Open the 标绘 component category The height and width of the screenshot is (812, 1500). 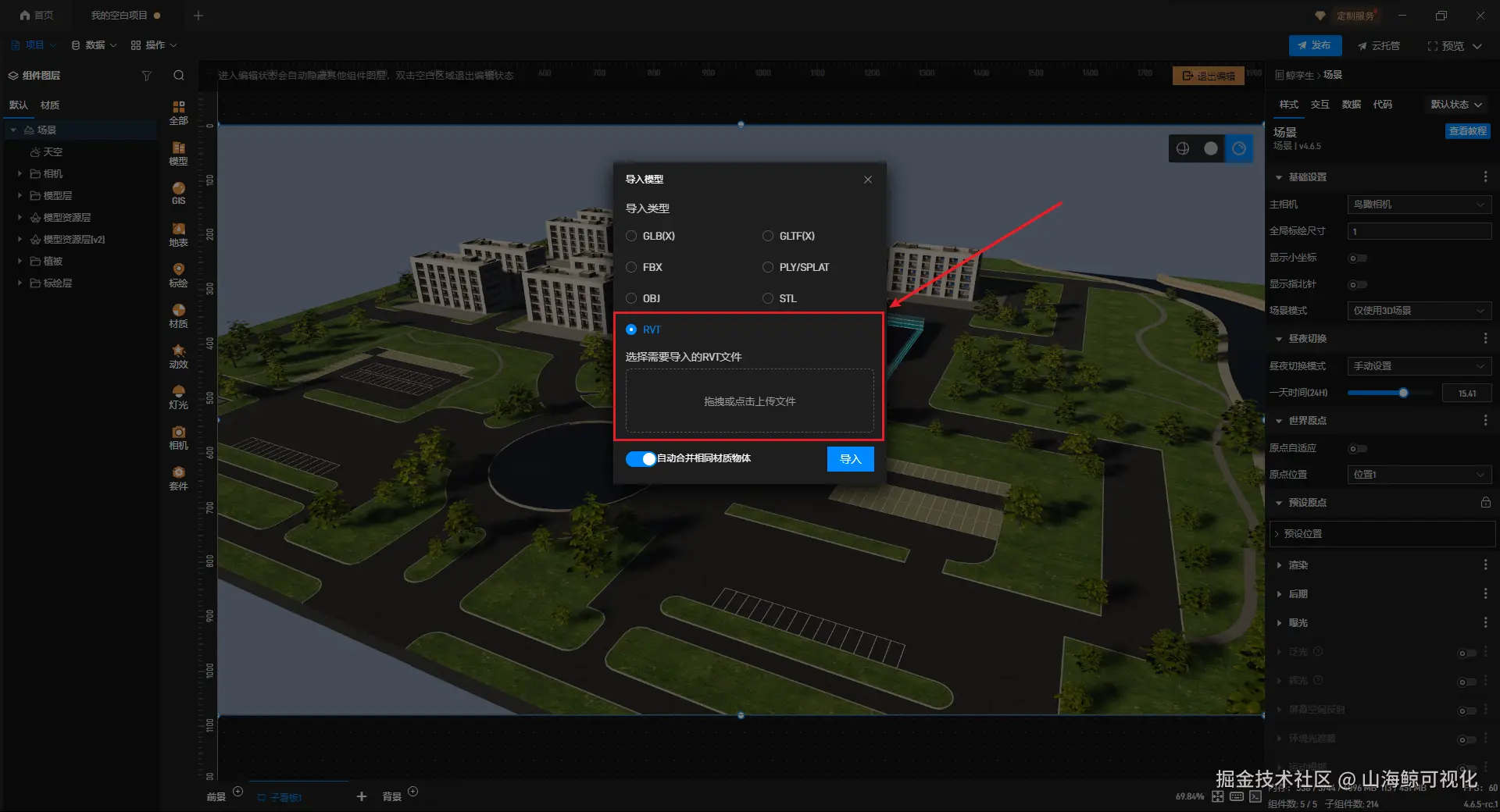(x=178, y=275)
